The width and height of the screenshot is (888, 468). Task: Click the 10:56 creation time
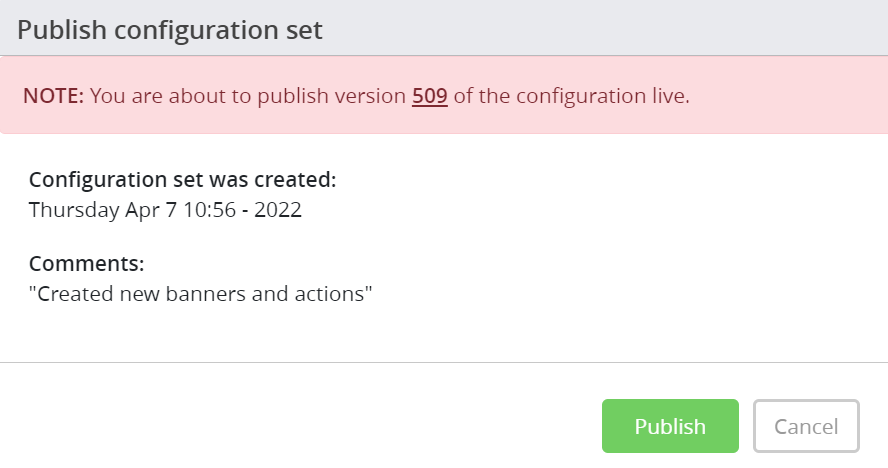210,210
